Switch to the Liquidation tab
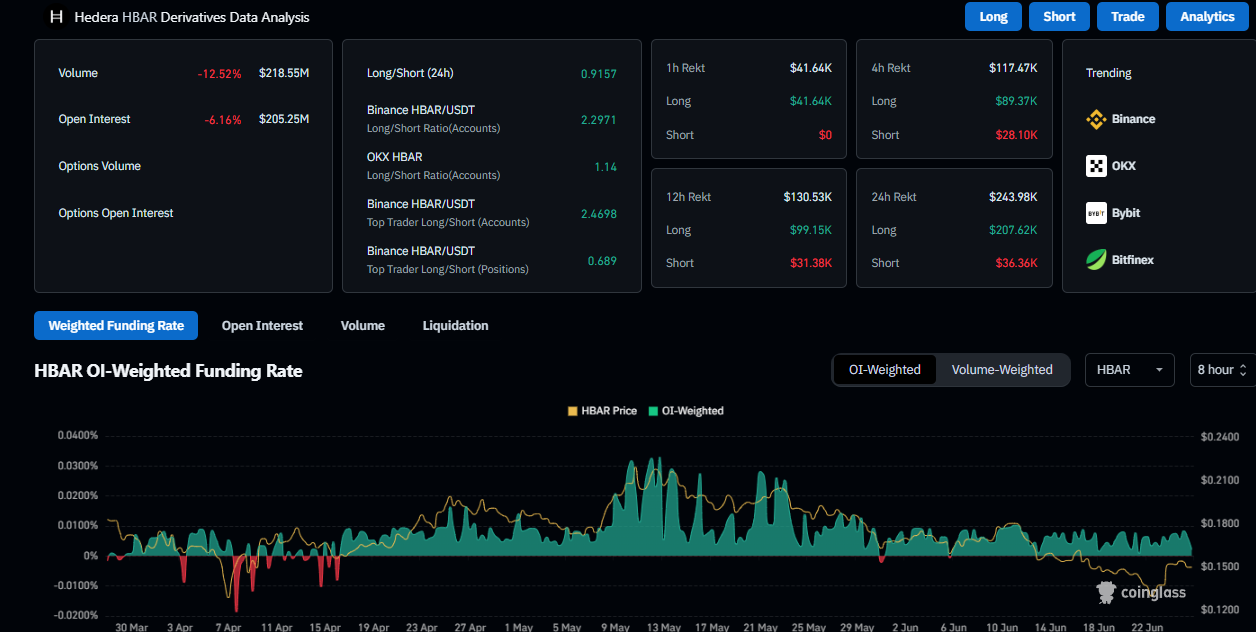The width and height of the screenshot is (1256, 632). 455,326
